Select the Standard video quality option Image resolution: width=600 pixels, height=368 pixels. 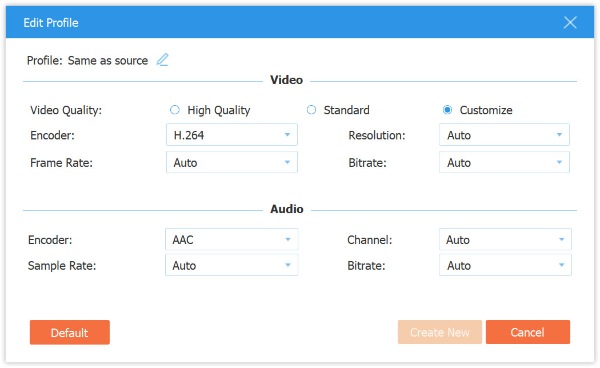coord(311,110)
